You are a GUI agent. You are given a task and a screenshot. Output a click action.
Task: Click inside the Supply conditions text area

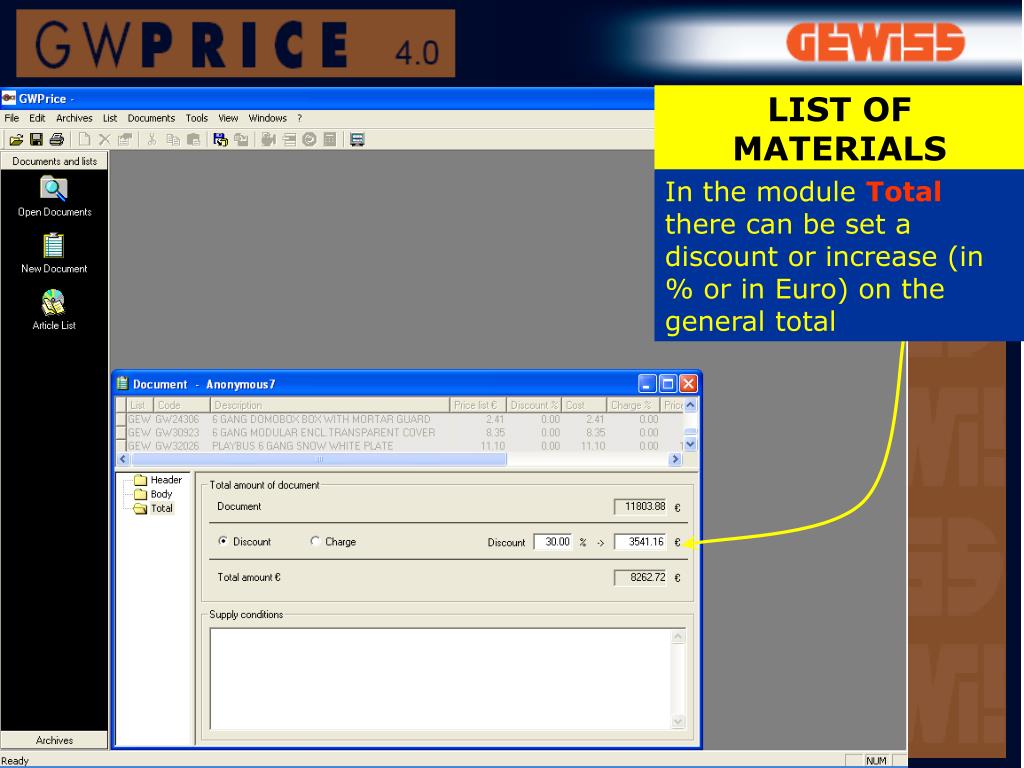(441, 679)
